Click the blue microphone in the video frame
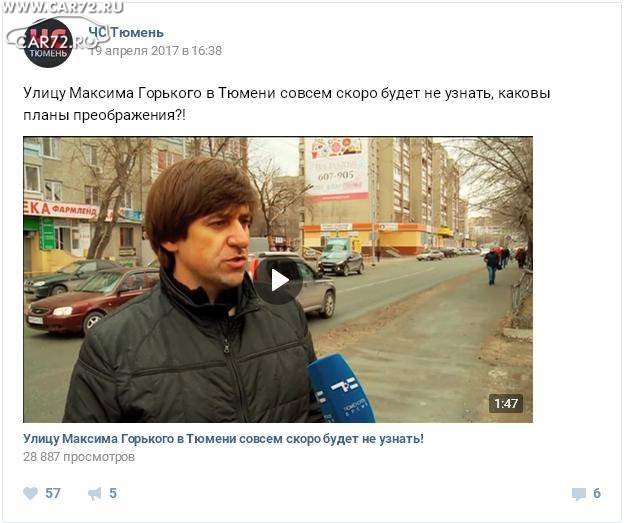This screenshot has height=523, width=640. (341, 389)
